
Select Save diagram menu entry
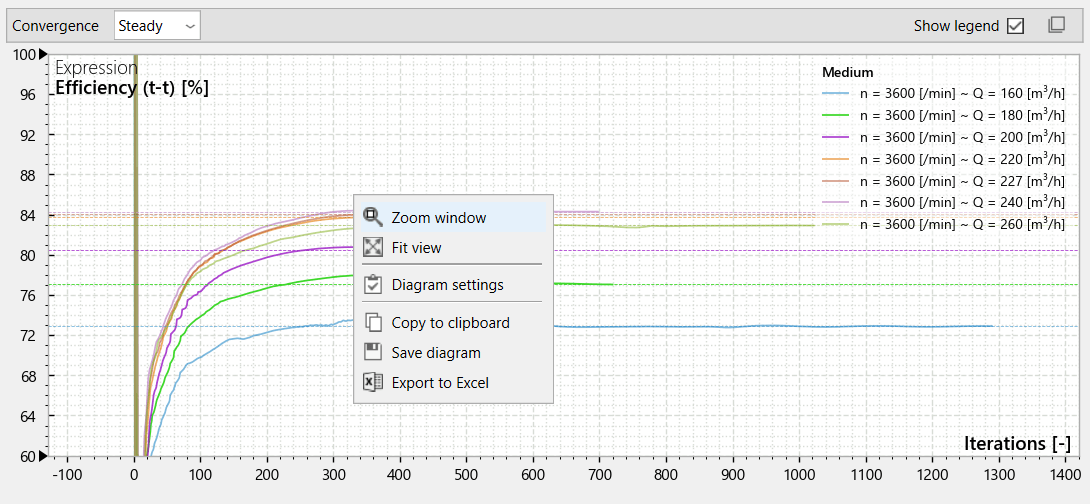[453, 352]
